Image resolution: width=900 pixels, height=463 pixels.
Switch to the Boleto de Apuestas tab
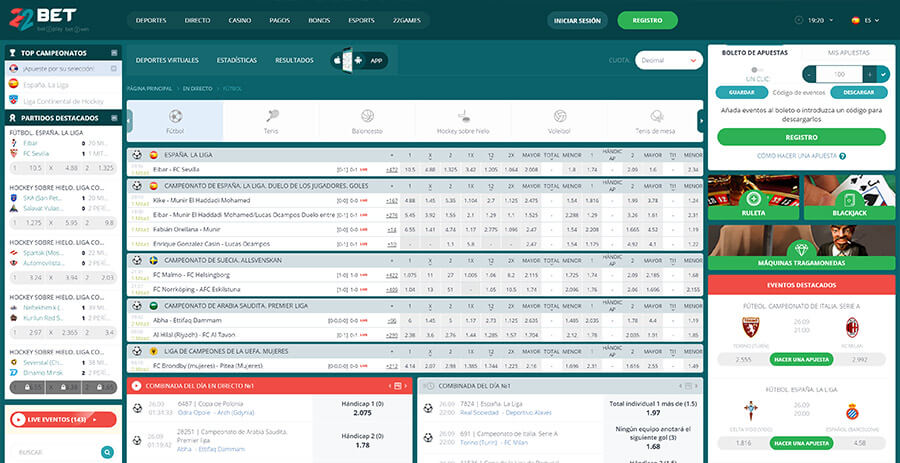[x=754, y=53]
